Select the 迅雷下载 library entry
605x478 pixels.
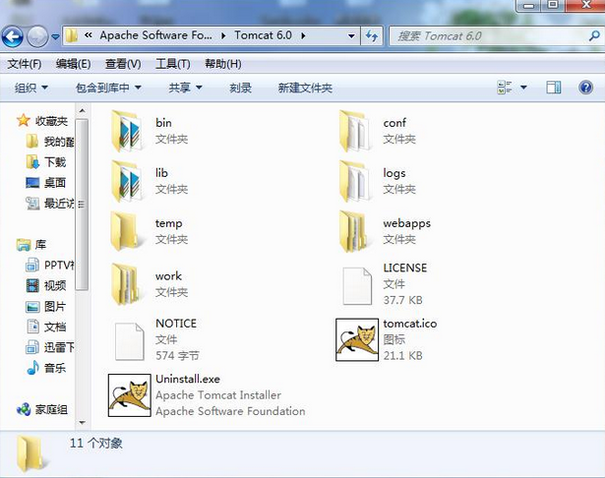(x=59, y=347)
